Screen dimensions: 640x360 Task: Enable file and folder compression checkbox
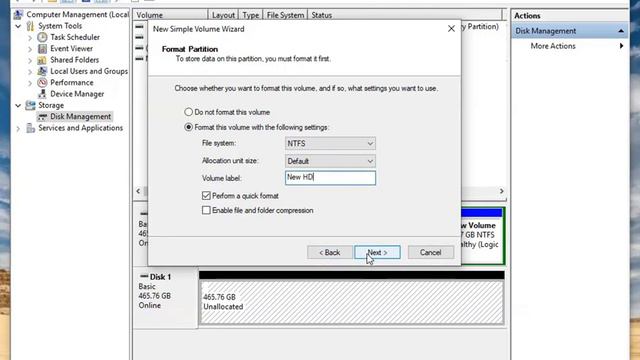click(x=206, y=210)
